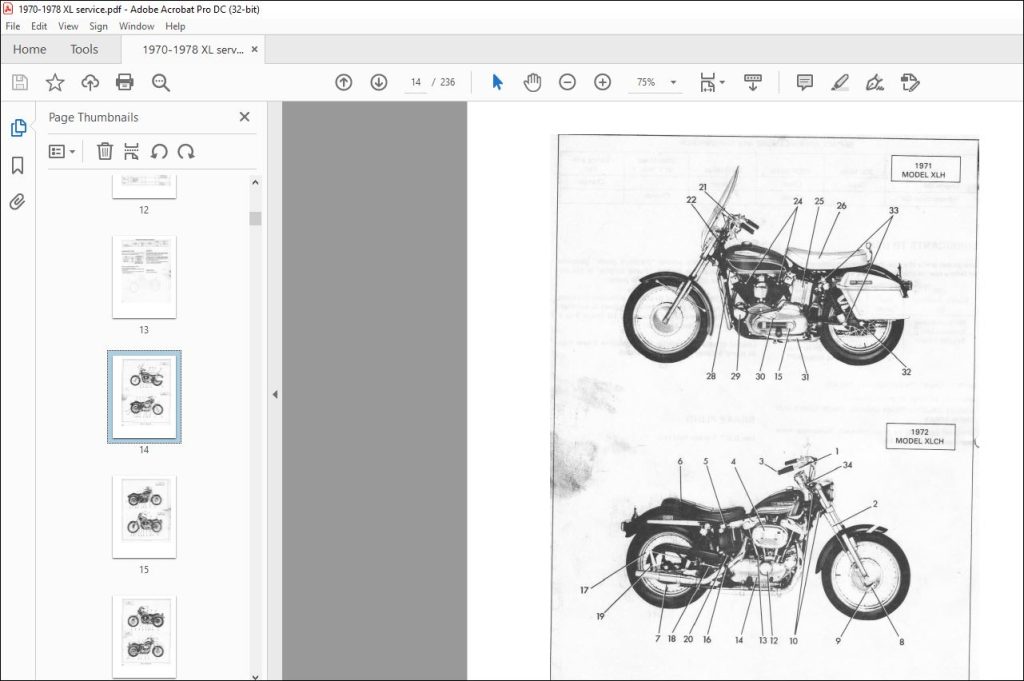Rotate page counterclockwise icon
The image size is (1024, 681).
point(159,151)
